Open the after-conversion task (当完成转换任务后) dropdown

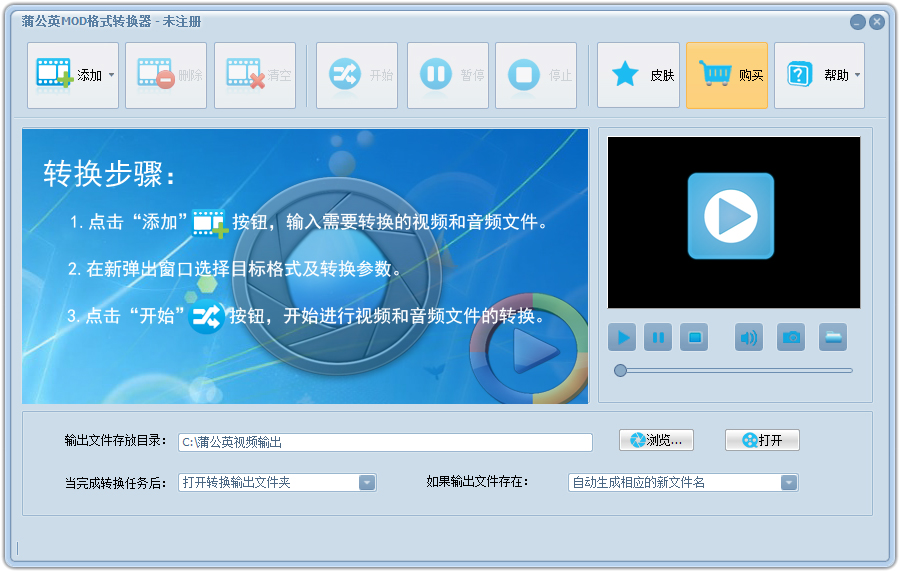367,483
